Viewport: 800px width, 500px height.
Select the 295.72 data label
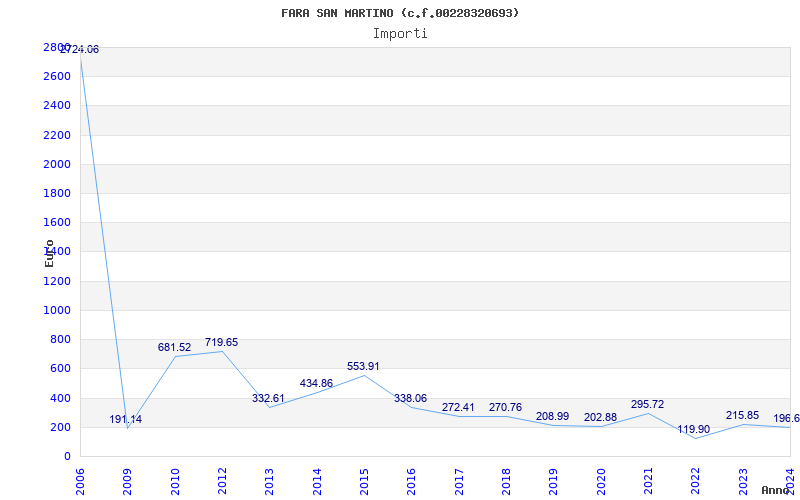pos(647,404)
